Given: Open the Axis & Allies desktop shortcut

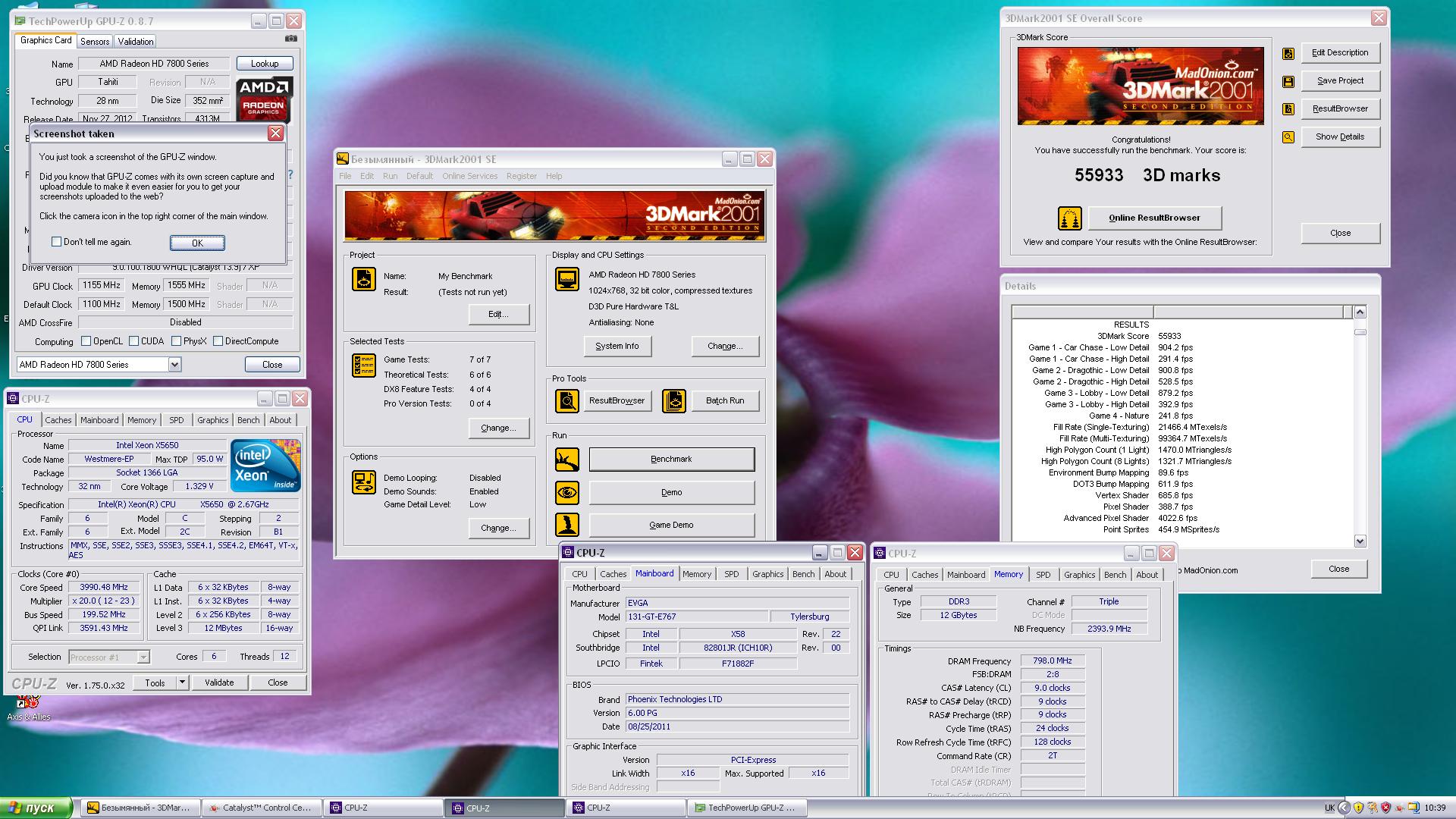Looking at the screenshot, I should pos(29,708).
